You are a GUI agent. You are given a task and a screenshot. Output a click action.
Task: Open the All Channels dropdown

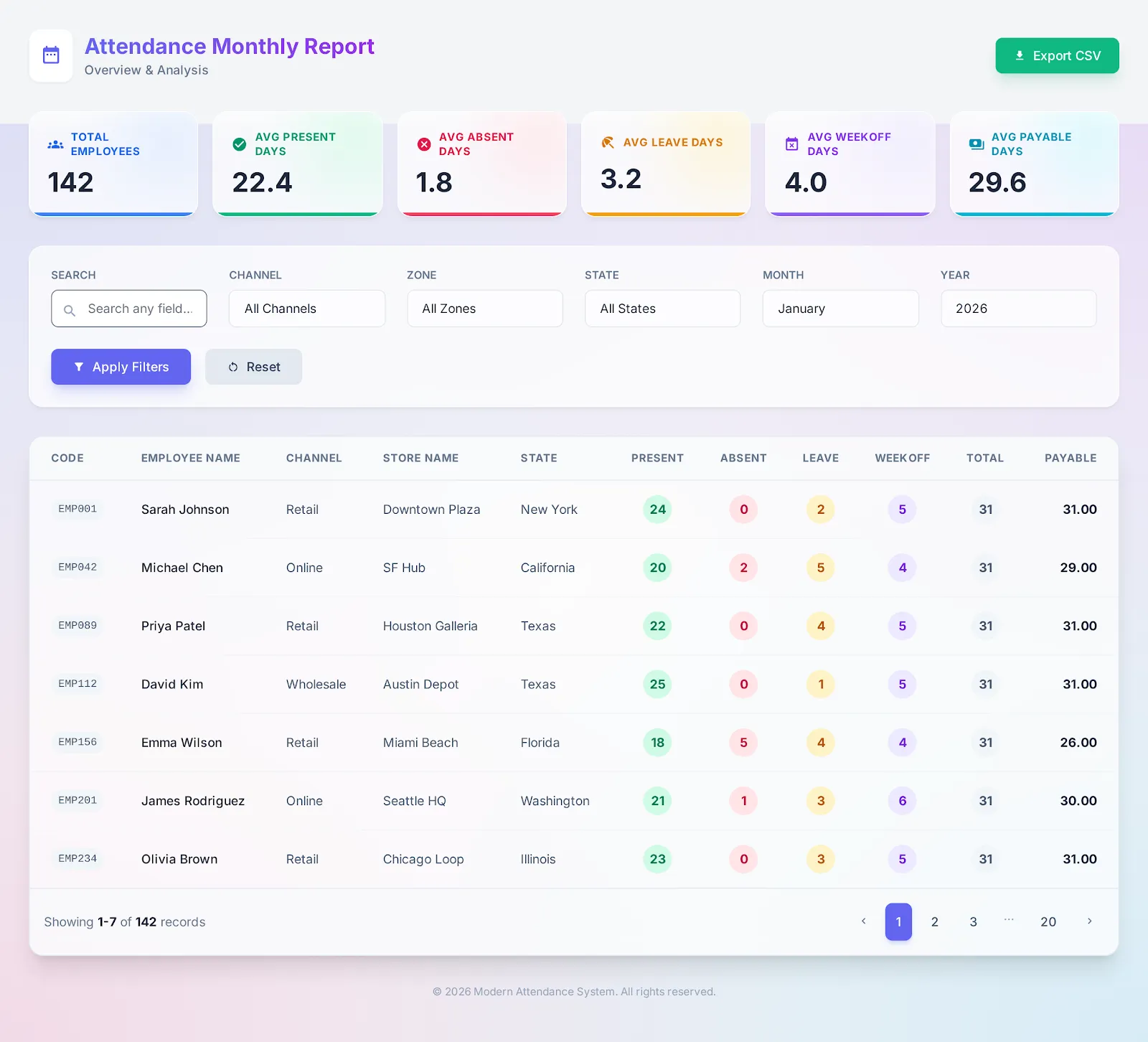click(306, 309)
